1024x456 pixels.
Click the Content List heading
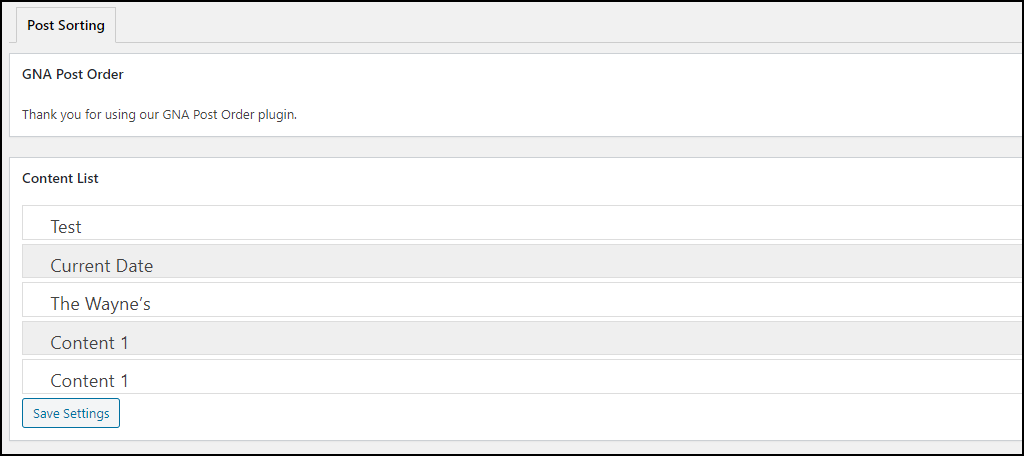[x=60, y=178]
